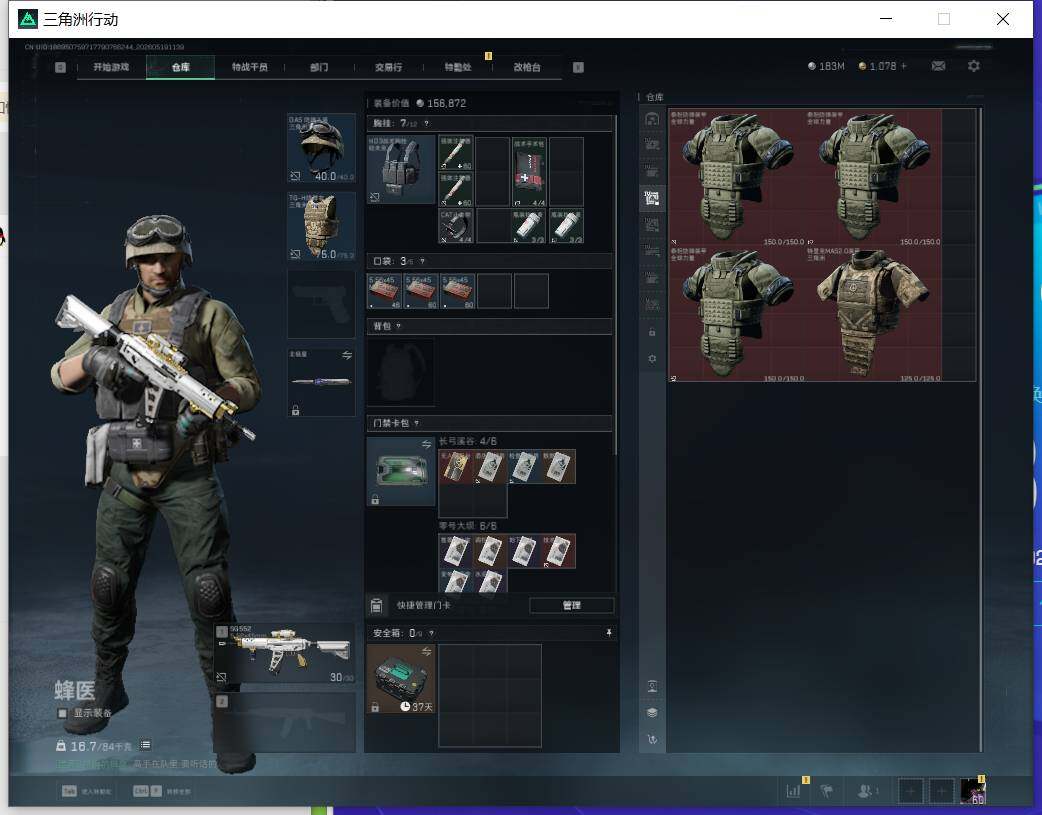Click help icon next to 背包
This screenshot has height=815, width=1042.
399,326
